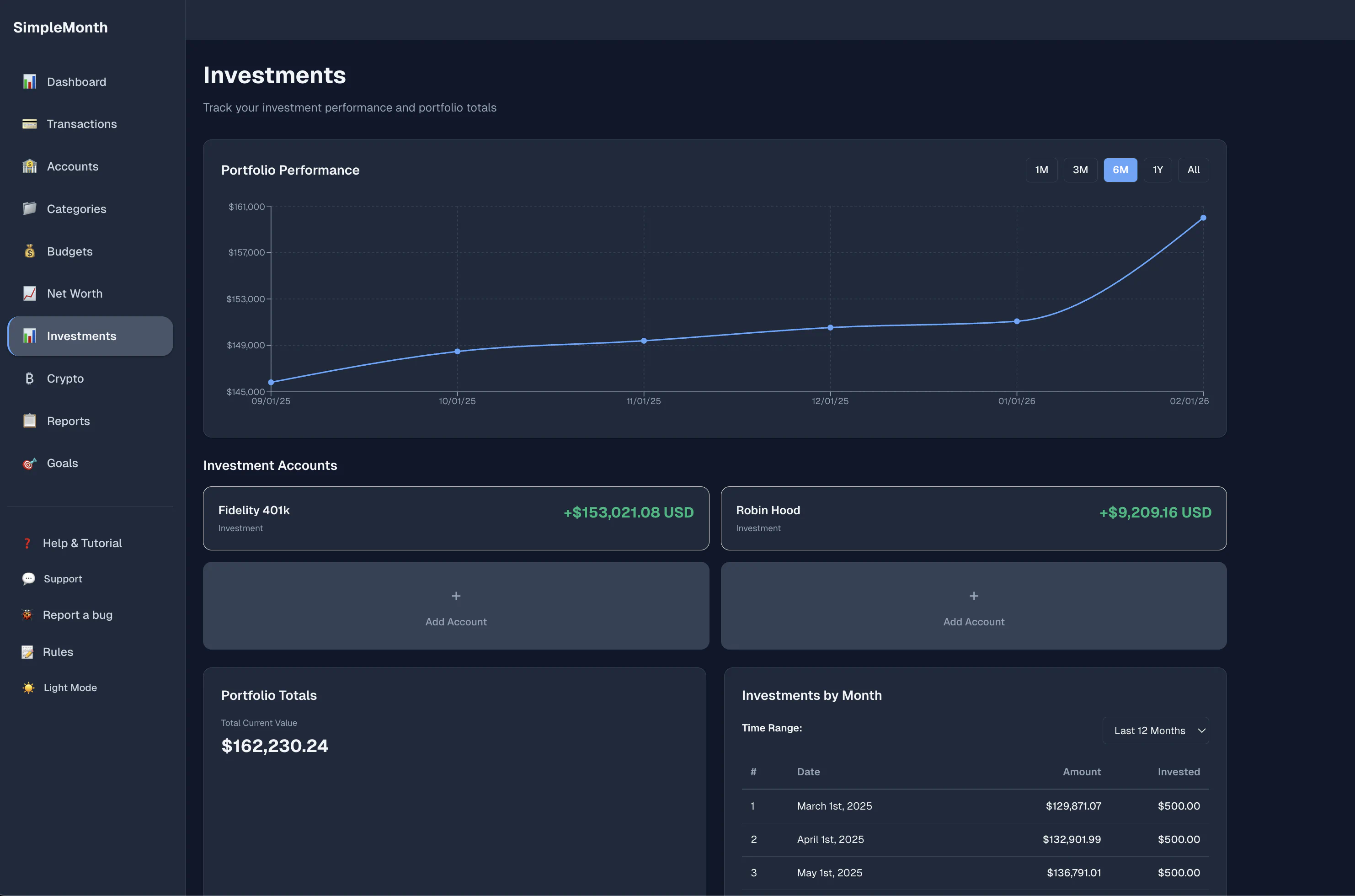
Task: Click the Goals target icon
Action: point(29,464)
